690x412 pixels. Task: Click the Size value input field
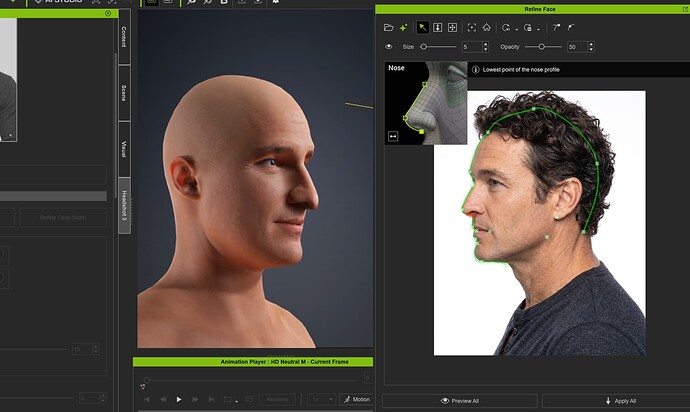(x=472, y=47)
